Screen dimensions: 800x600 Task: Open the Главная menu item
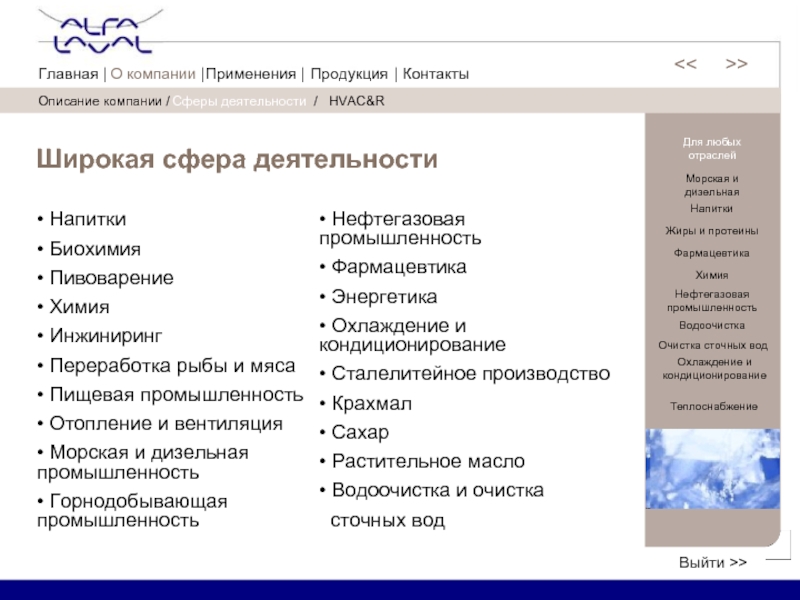[68, 74]
